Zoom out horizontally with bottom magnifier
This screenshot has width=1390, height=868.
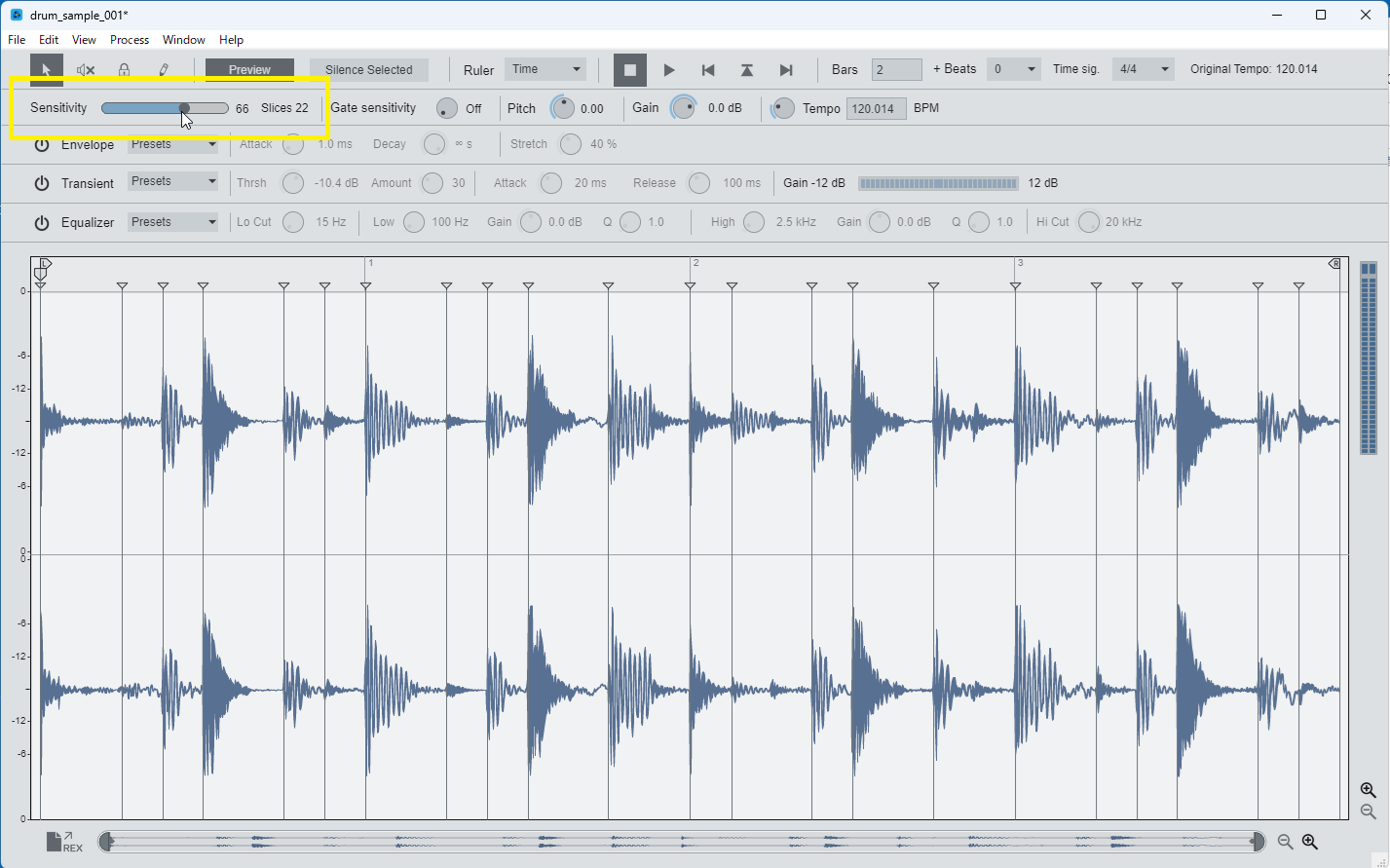(x=1286, y=842)
